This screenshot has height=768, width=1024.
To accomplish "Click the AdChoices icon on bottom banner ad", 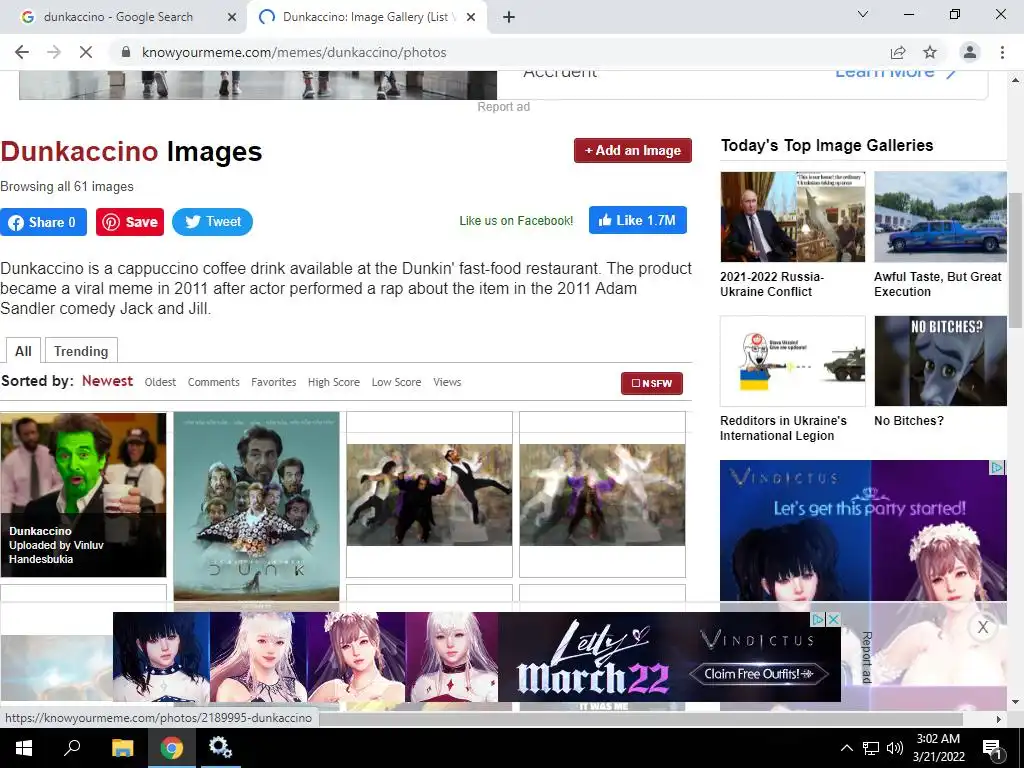I will coord(818,619).
